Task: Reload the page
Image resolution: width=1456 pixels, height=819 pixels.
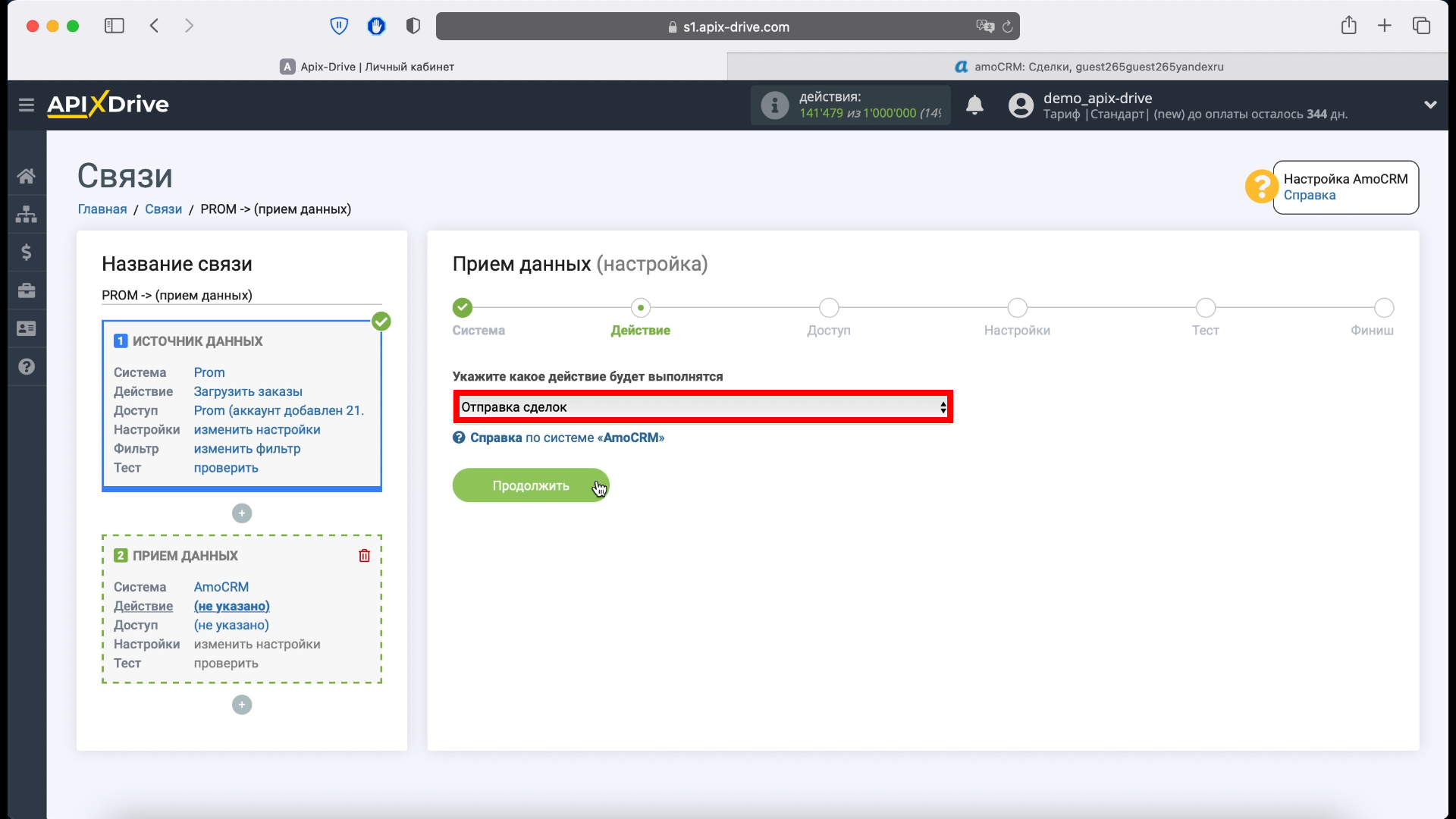Action: pyautogui.click(x=1007, y=27)
